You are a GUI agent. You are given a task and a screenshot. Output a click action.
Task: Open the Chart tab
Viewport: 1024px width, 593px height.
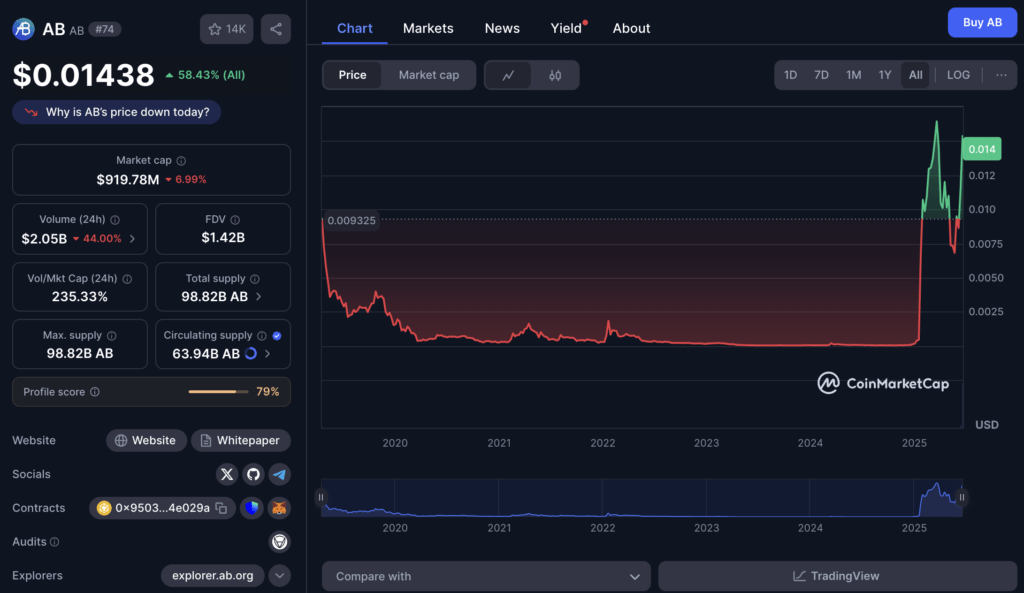coord(355,28)
